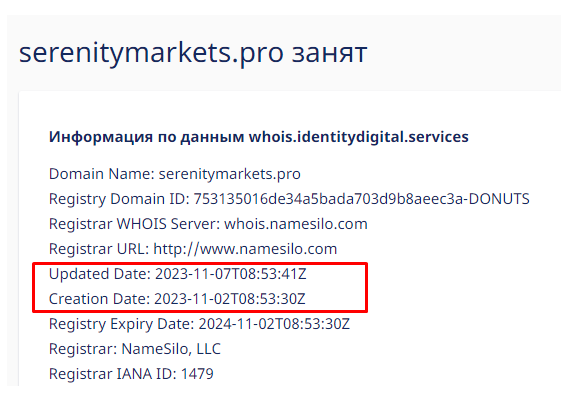The image size is (570, 403).
Task: Select the 2024-11-02T08:53:30Z expiry timestamp
Action: pos(274,324)
